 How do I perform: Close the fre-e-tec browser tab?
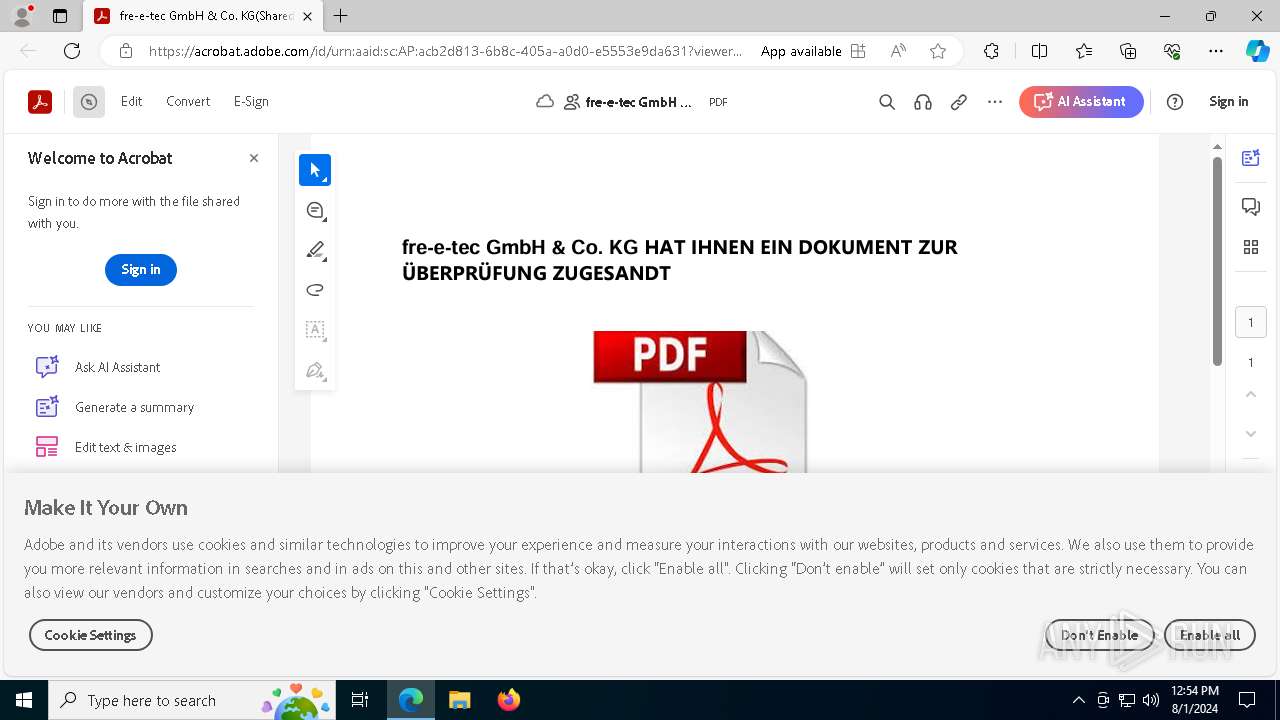click(307, 16)
